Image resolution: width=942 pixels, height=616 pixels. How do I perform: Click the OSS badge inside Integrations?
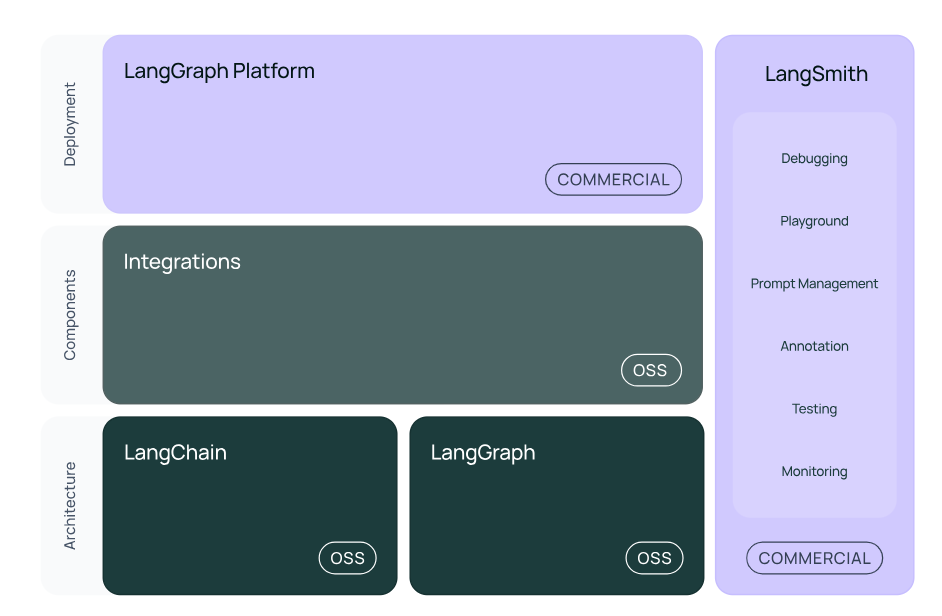pos(651,370)
